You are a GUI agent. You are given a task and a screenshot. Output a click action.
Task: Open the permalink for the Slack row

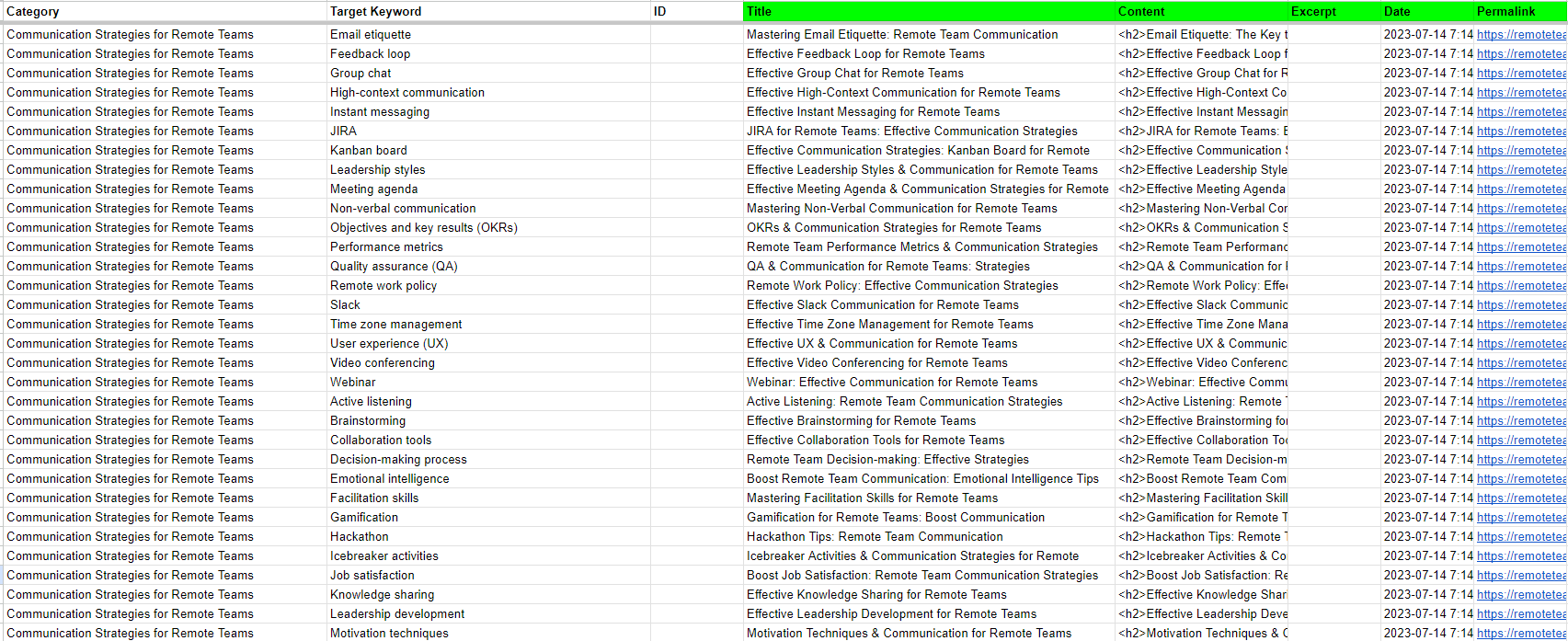click(1521, 305)
